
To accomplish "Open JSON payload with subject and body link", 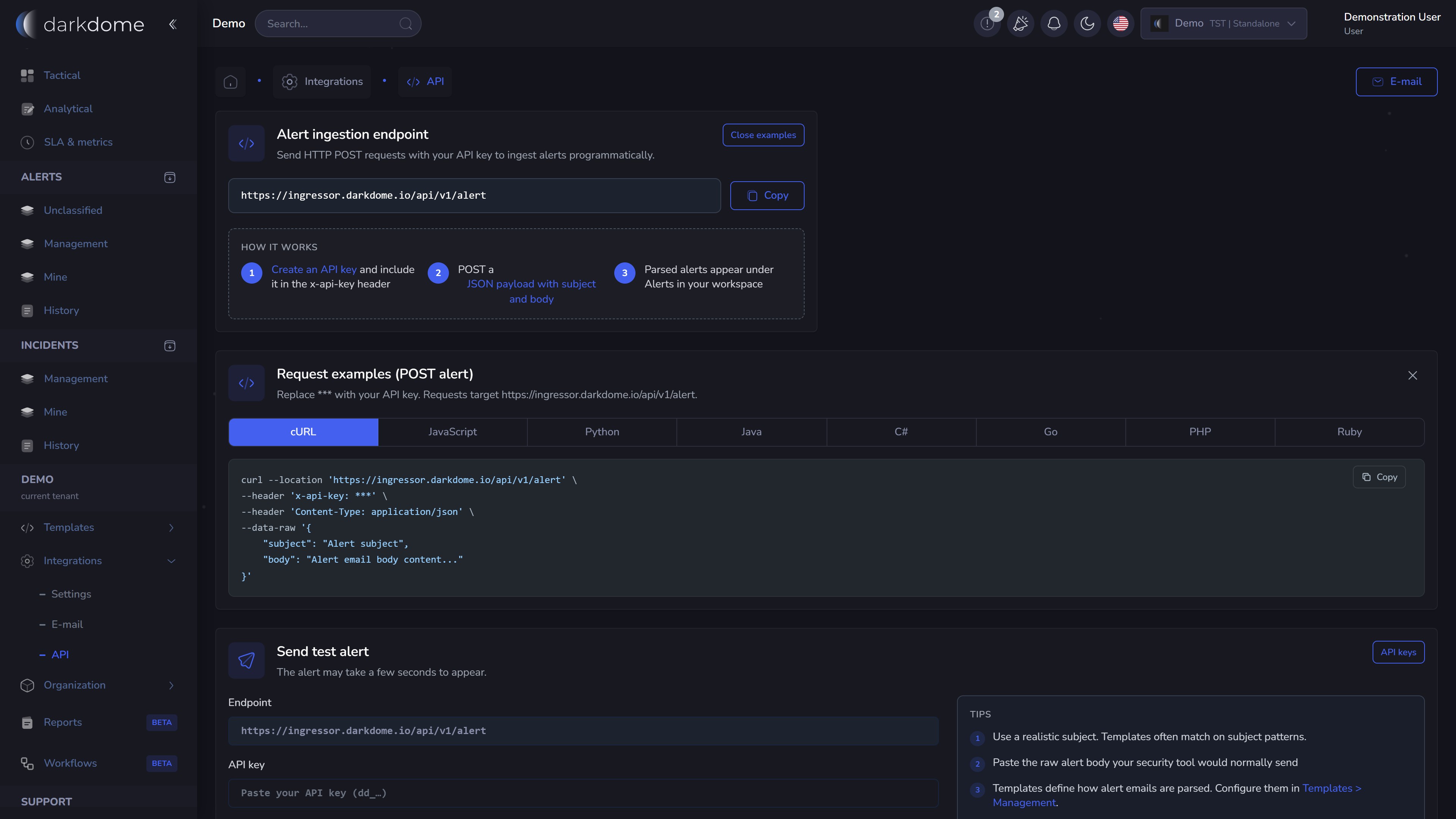I will (531, 292).
